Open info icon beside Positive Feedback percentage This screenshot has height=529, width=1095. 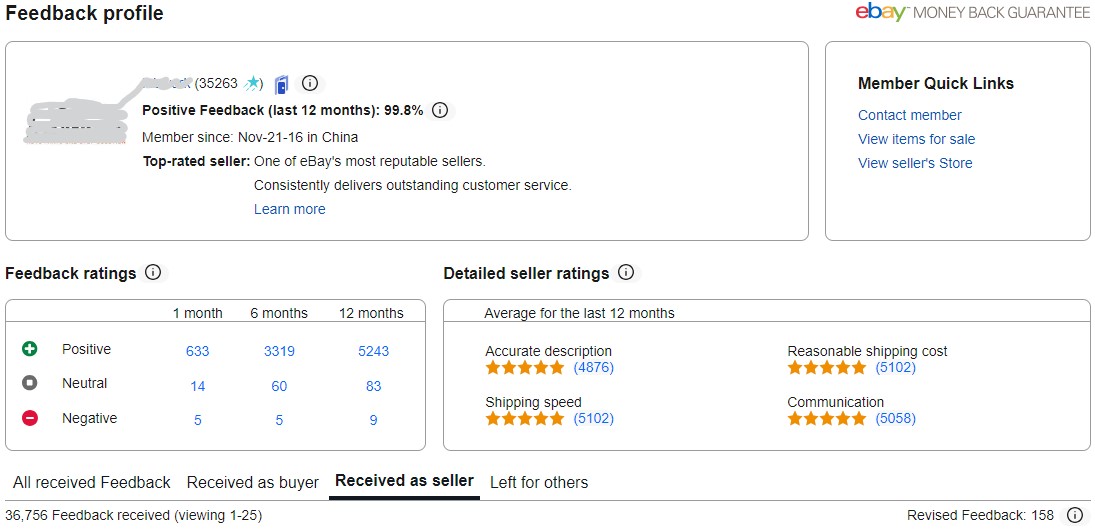(x=440, y=110)
